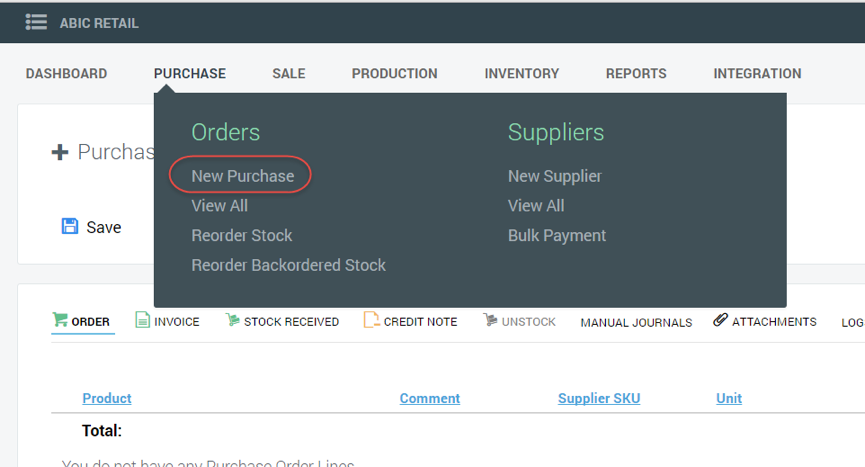Open the Integration top menu

757,73
